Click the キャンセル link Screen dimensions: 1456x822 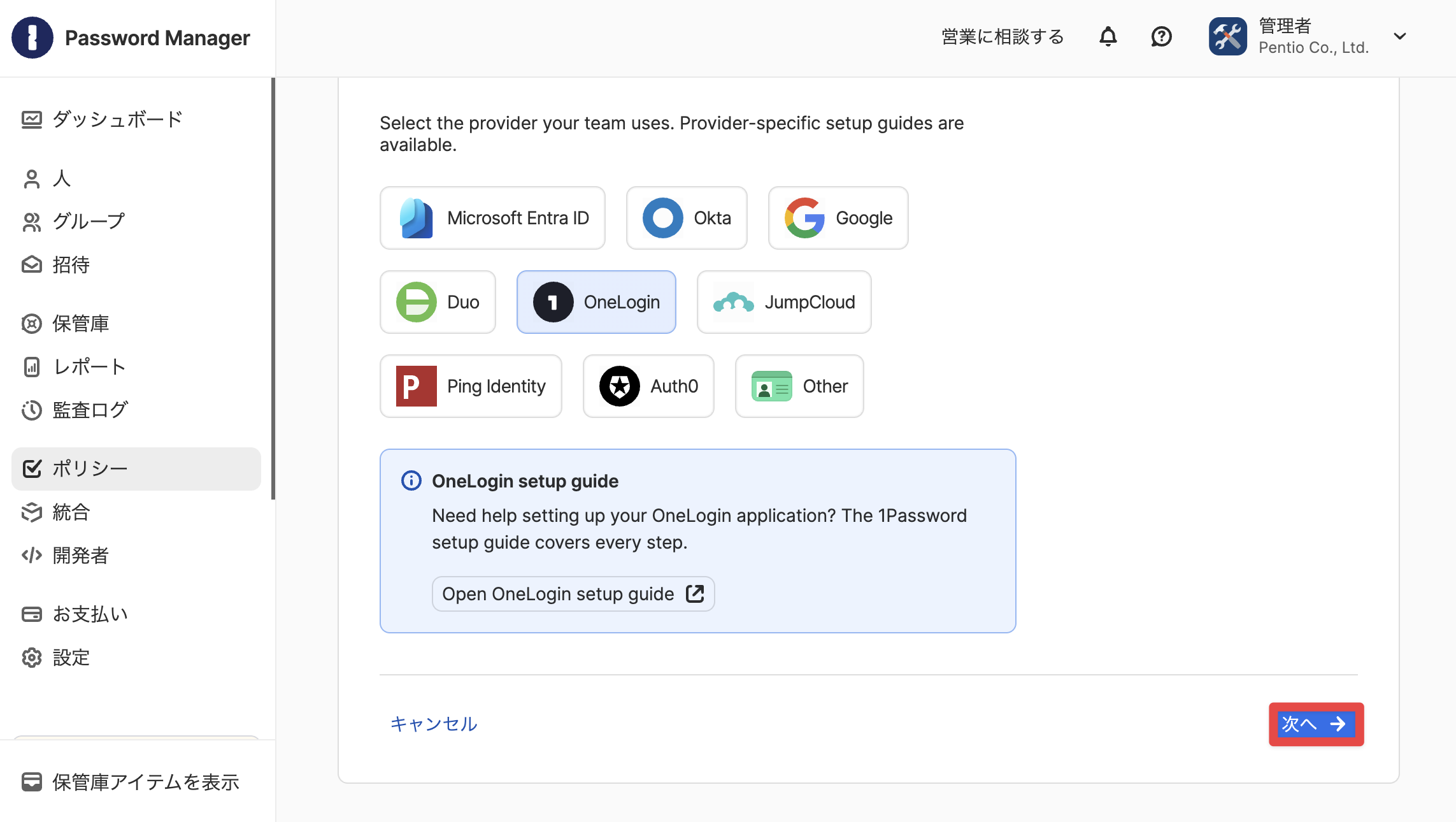(x=434, y=724)
